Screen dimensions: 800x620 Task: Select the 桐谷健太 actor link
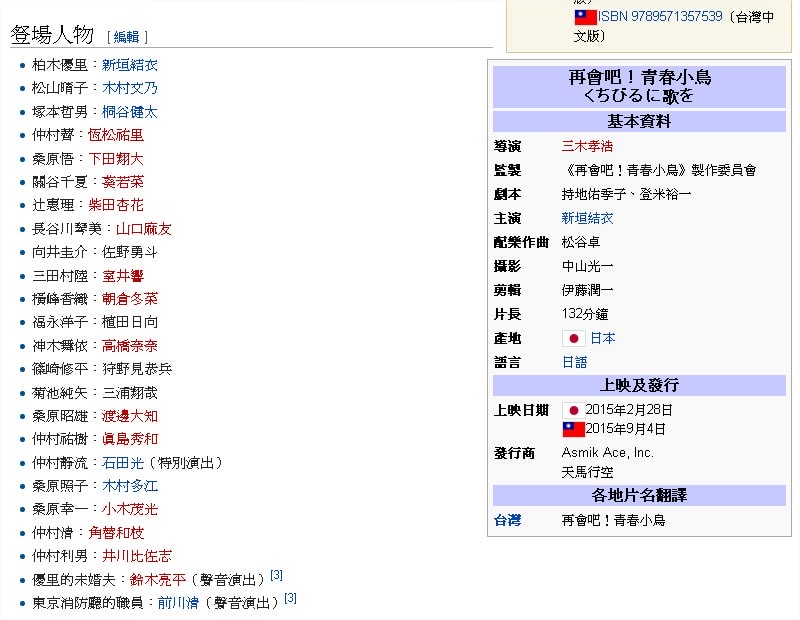[x=130, y=112]
